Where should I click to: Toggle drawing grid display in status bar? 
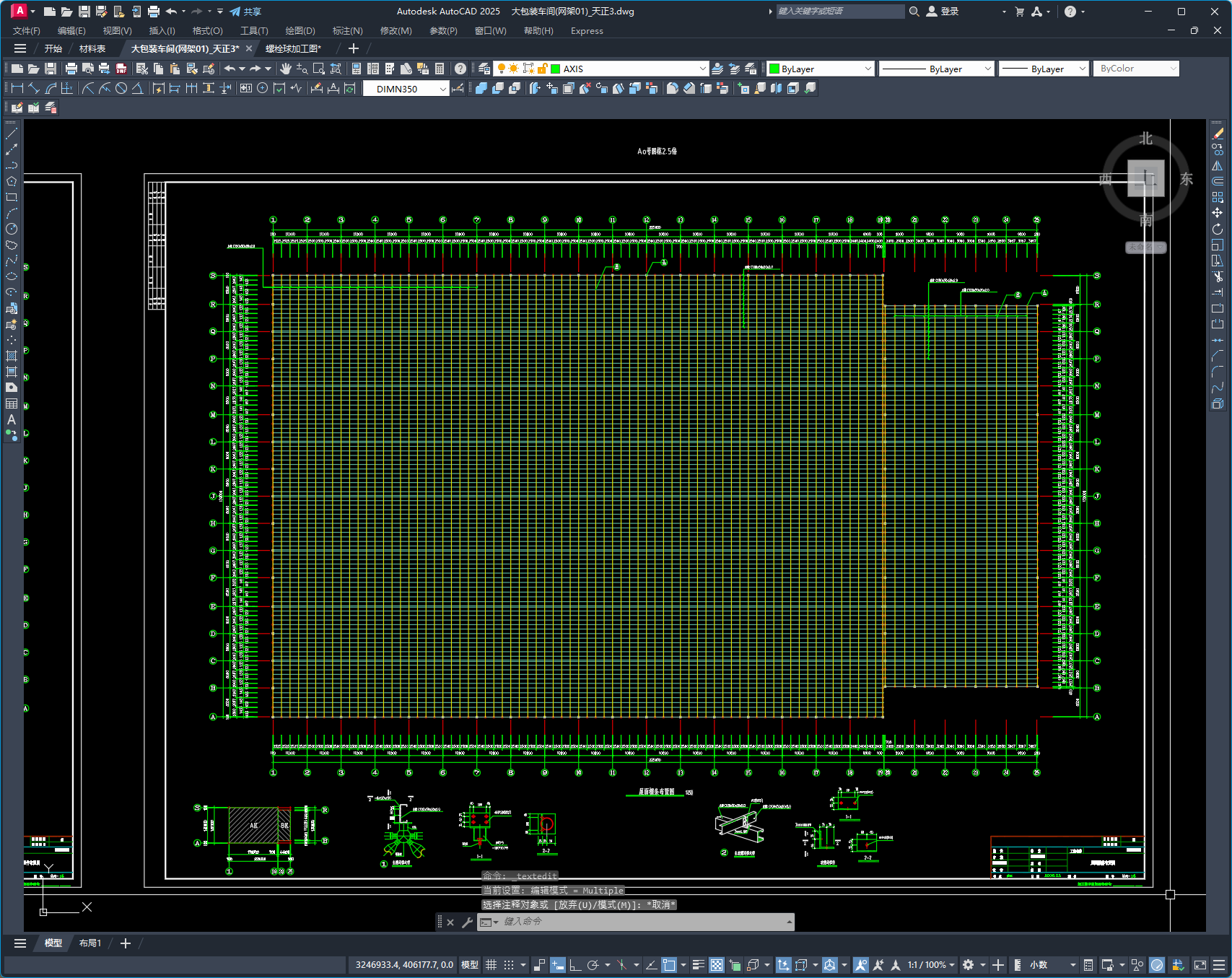(x=492, y=965)
